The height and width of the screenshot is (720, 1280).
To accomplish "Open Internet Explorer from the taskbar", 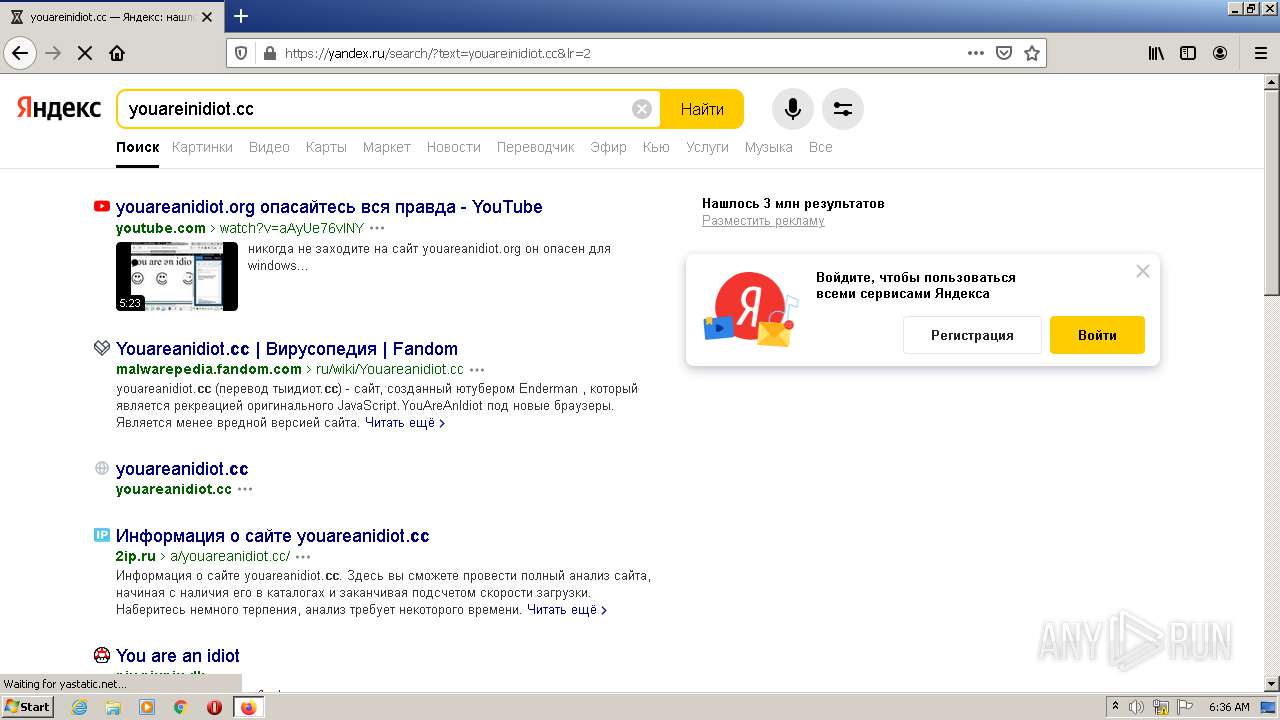I will [x=79, y=707].
